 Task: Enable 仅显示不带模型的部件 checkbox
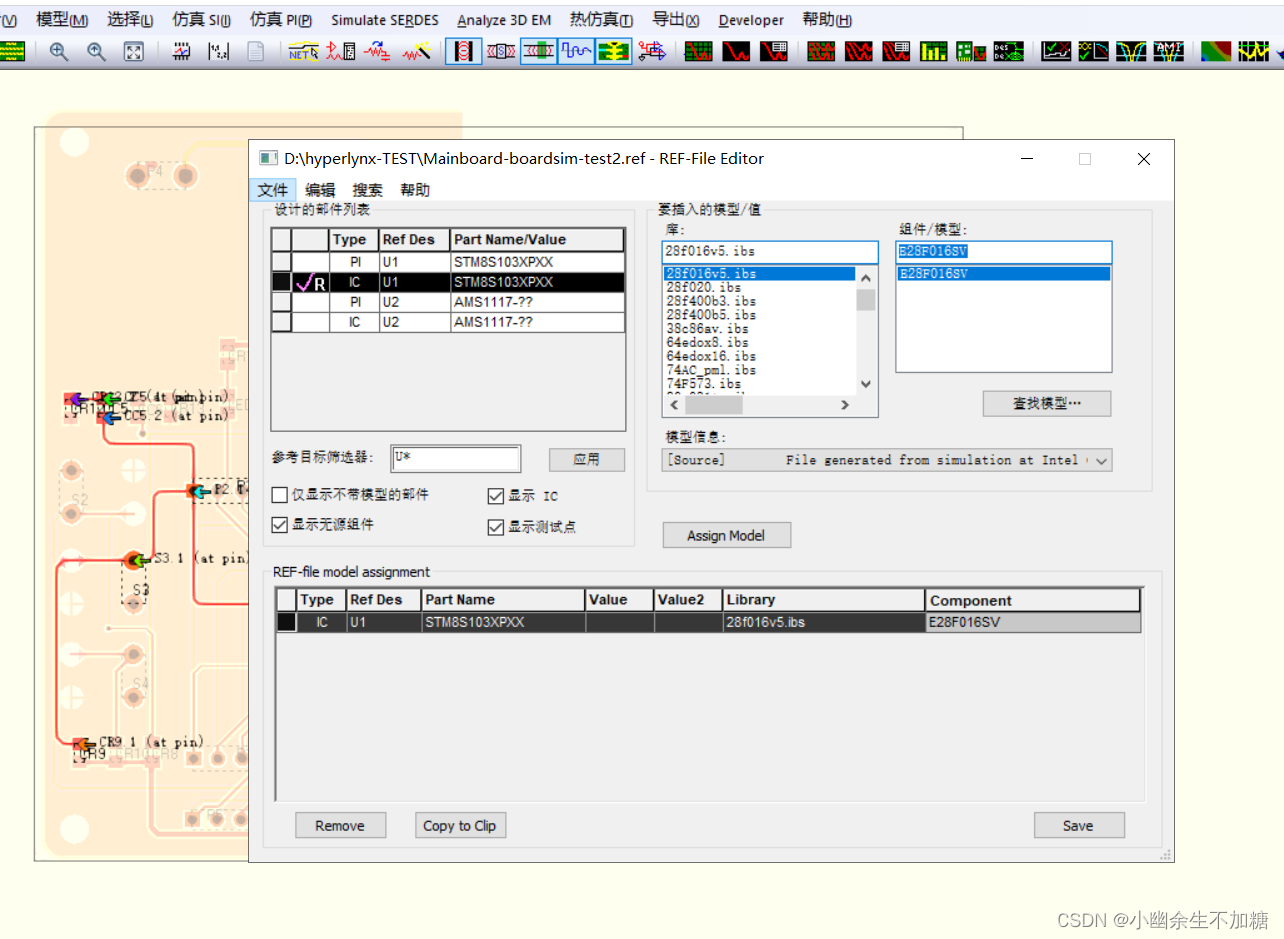(280, 495)
